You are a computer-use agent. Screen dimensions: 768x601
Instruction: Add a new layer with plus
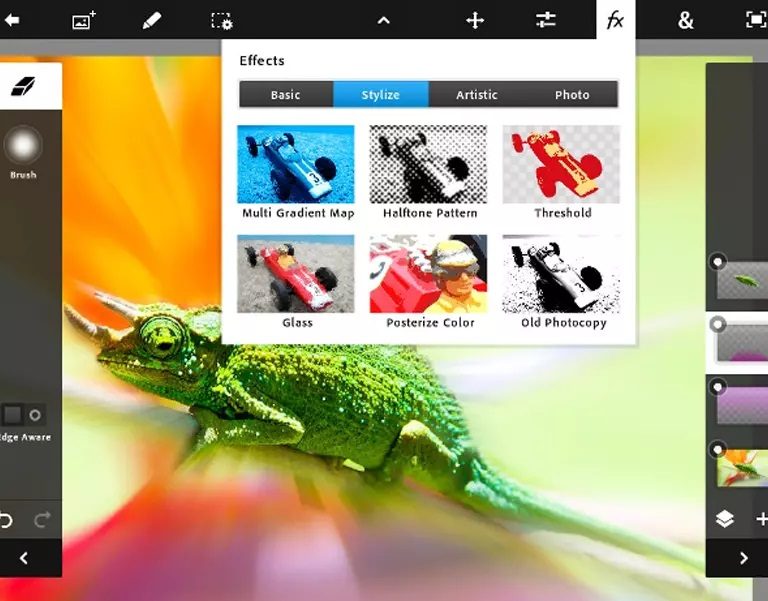pos(762,519)
